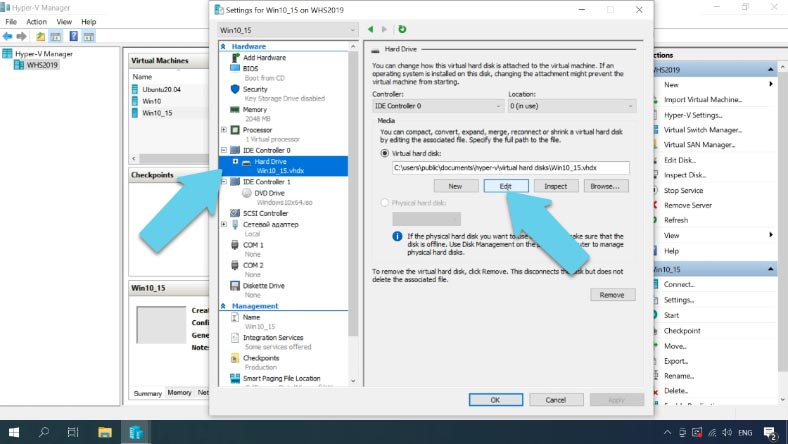Collapse the IDE Controller 0 node
The height and width of the screenshot is (444, 788).
click(224, 150)
